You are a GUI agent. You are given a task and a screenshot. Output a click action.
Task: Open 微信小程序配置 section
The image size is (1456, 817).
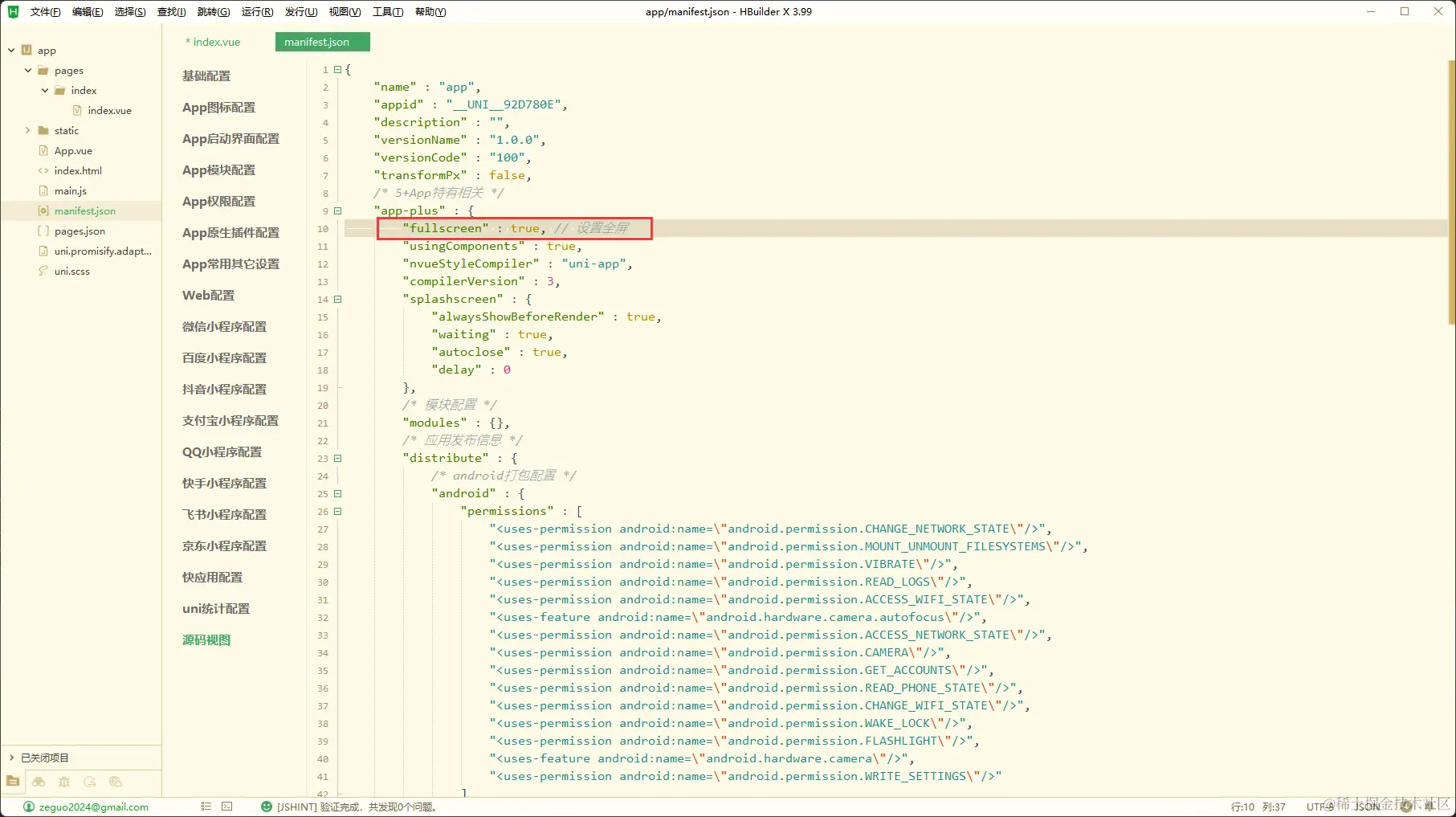point(224,326)
